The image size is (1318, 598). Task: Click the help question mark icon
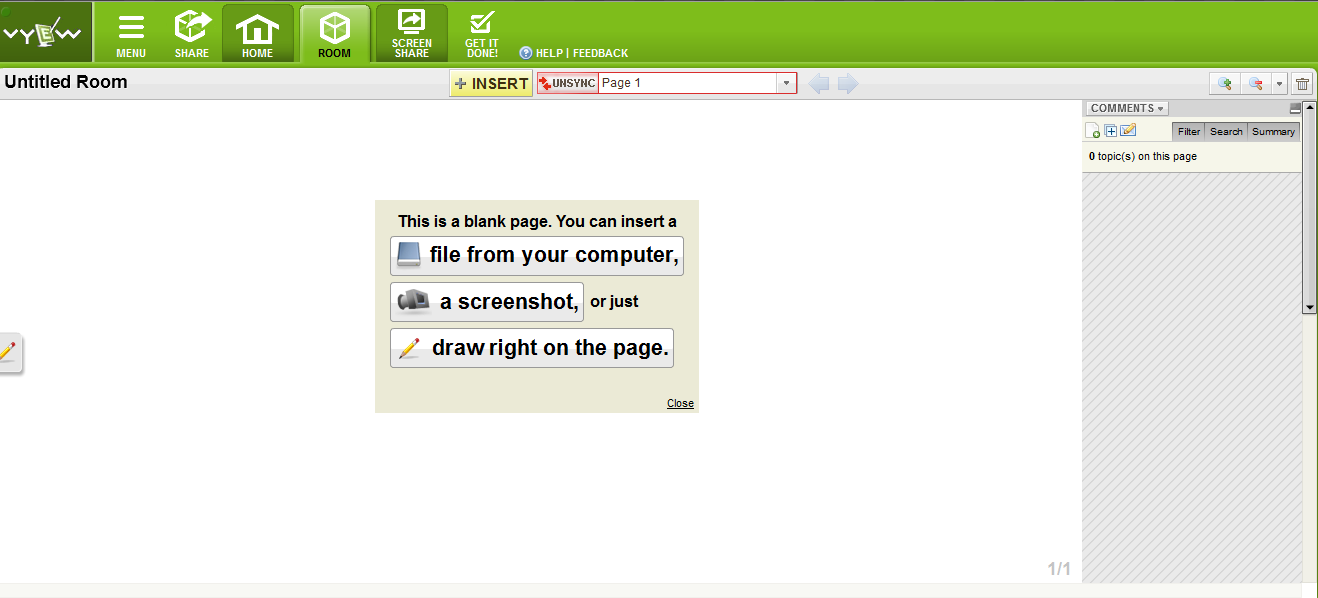coord(526,53)
